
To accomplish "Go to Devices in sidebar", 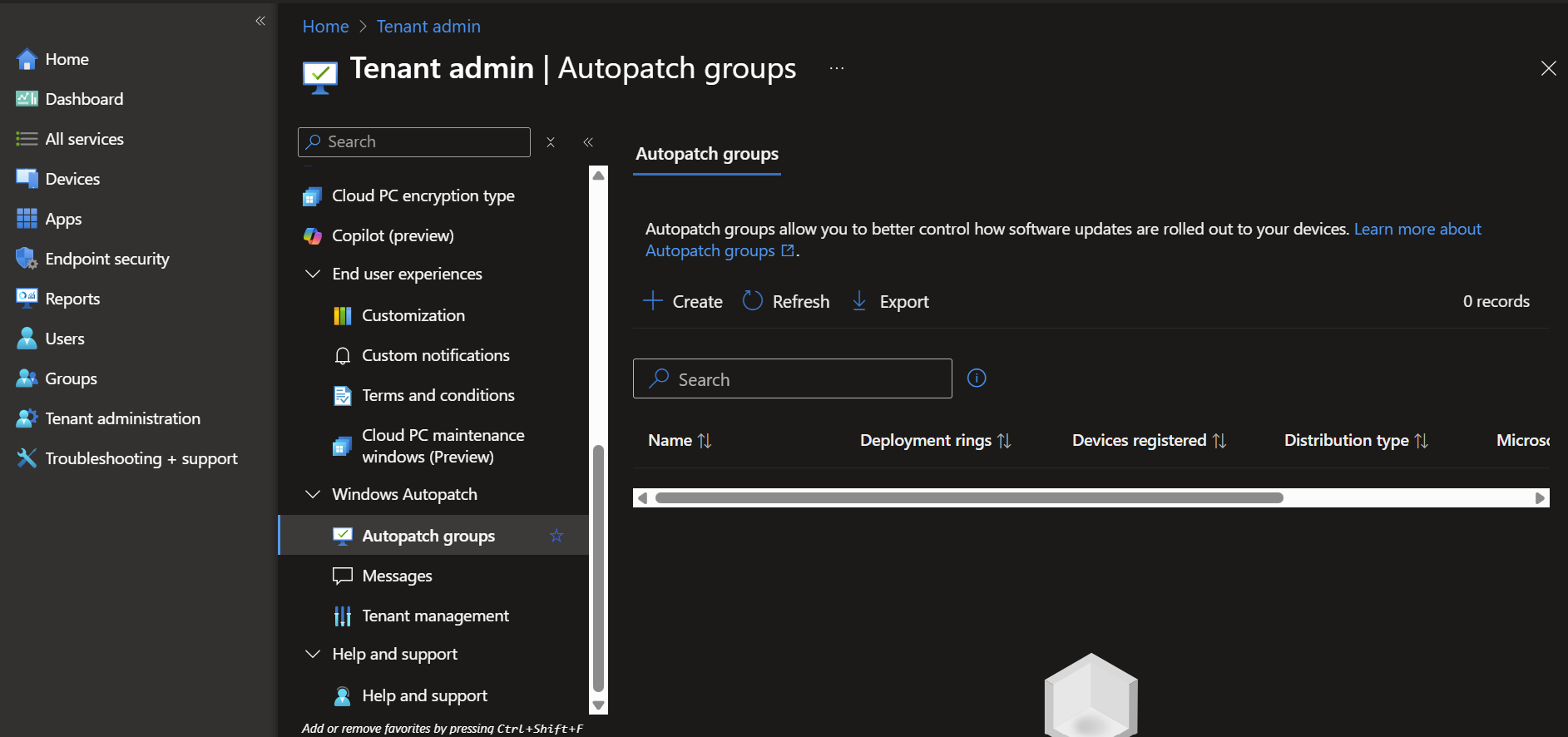I will [x=72, y=179].
